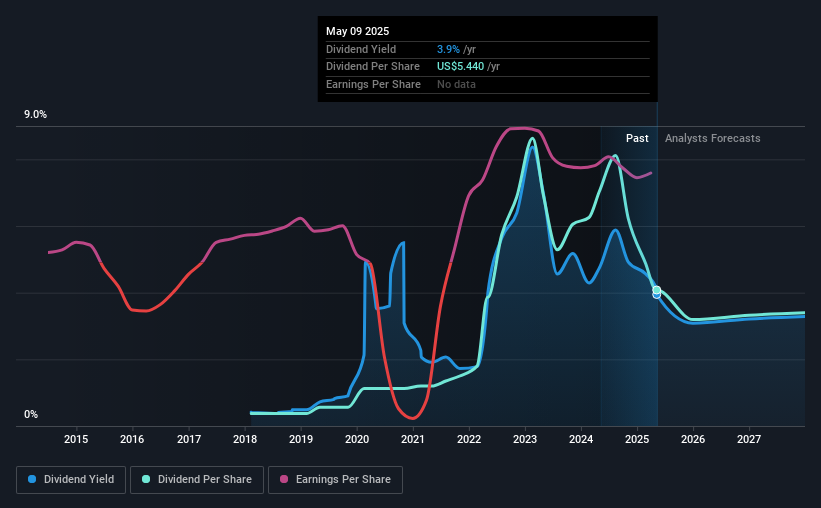Click the 2027 x-axis label
This screenshot has width=821, height=508.
click(x=749, y=439)
